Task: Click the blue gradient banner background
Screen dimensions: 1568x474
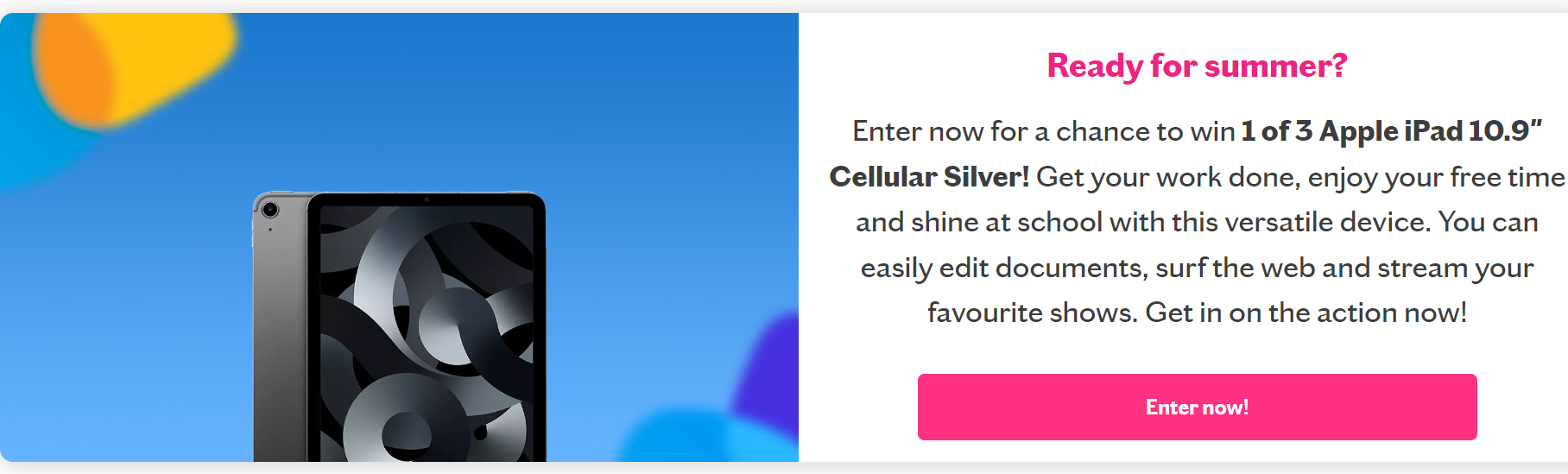Action: 518,104
